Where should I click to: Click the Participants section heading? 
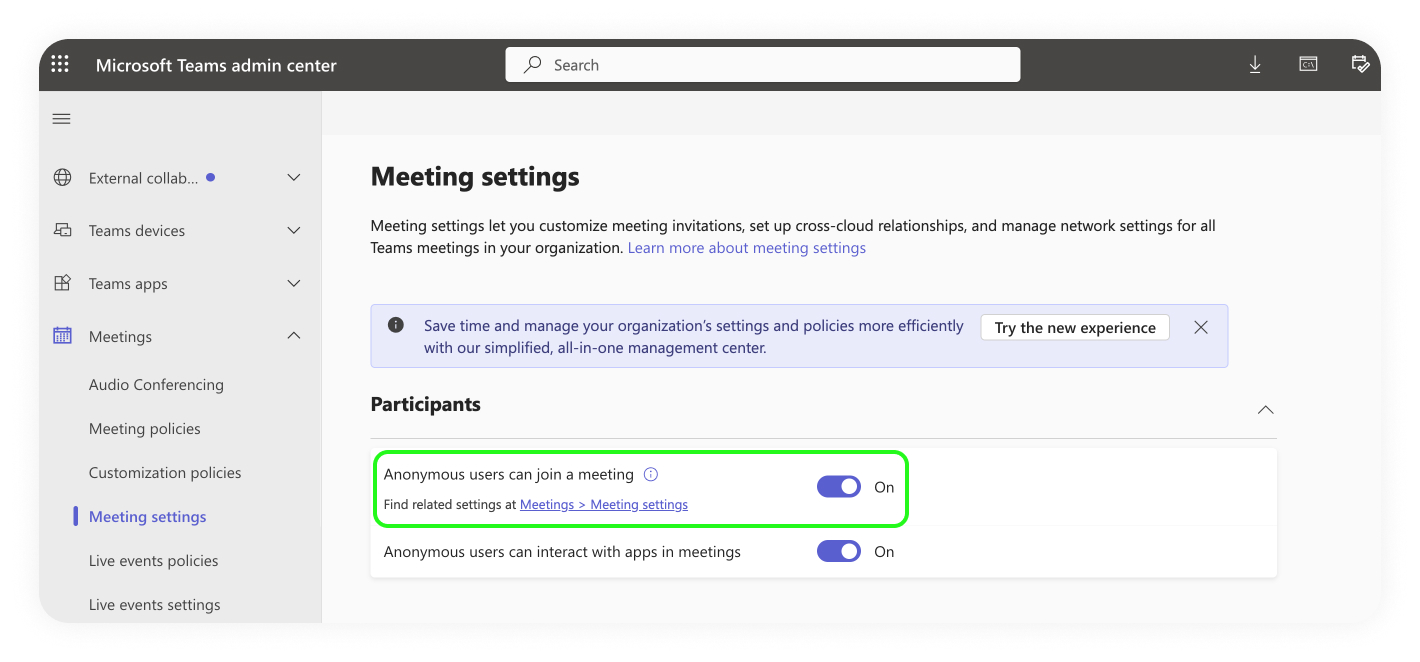426,404
